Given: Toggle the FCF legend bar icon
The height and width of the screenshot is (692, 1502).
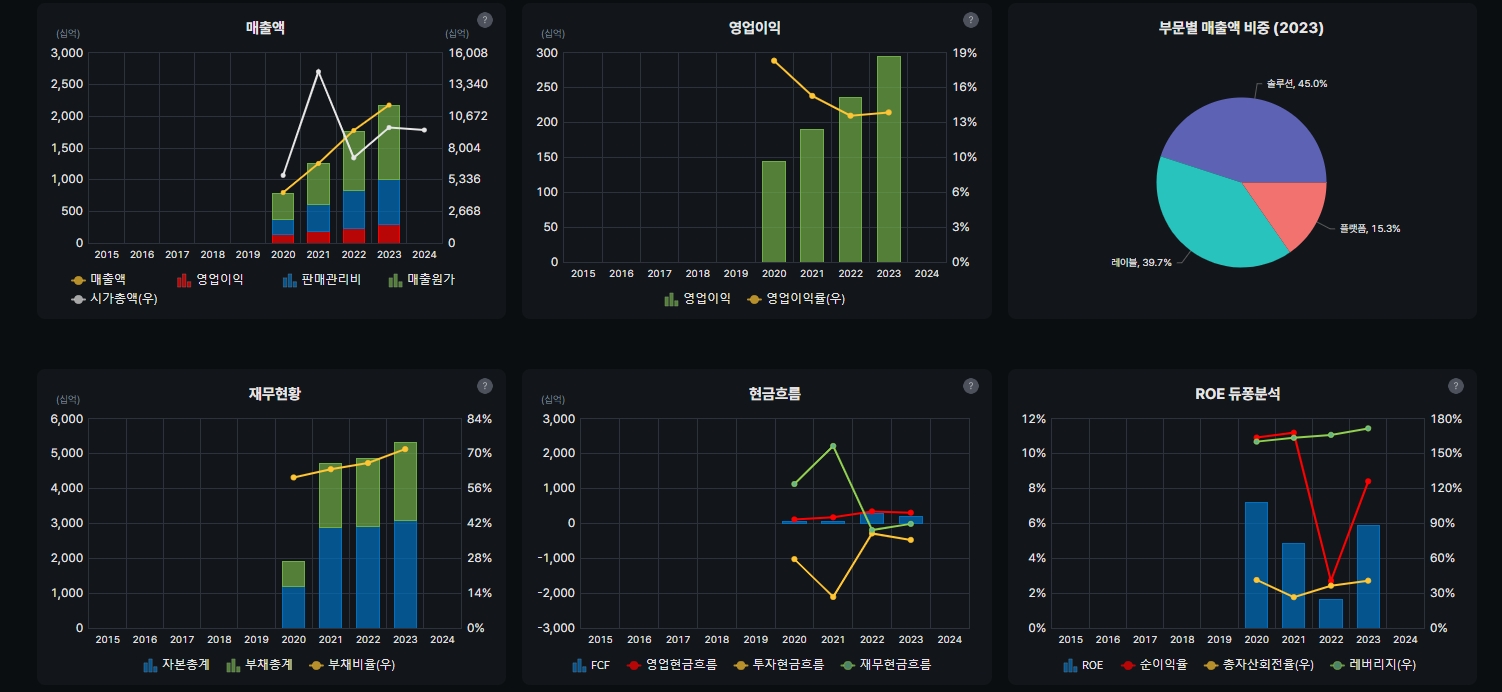Looking at the screenshot, I should click(580, 664).
